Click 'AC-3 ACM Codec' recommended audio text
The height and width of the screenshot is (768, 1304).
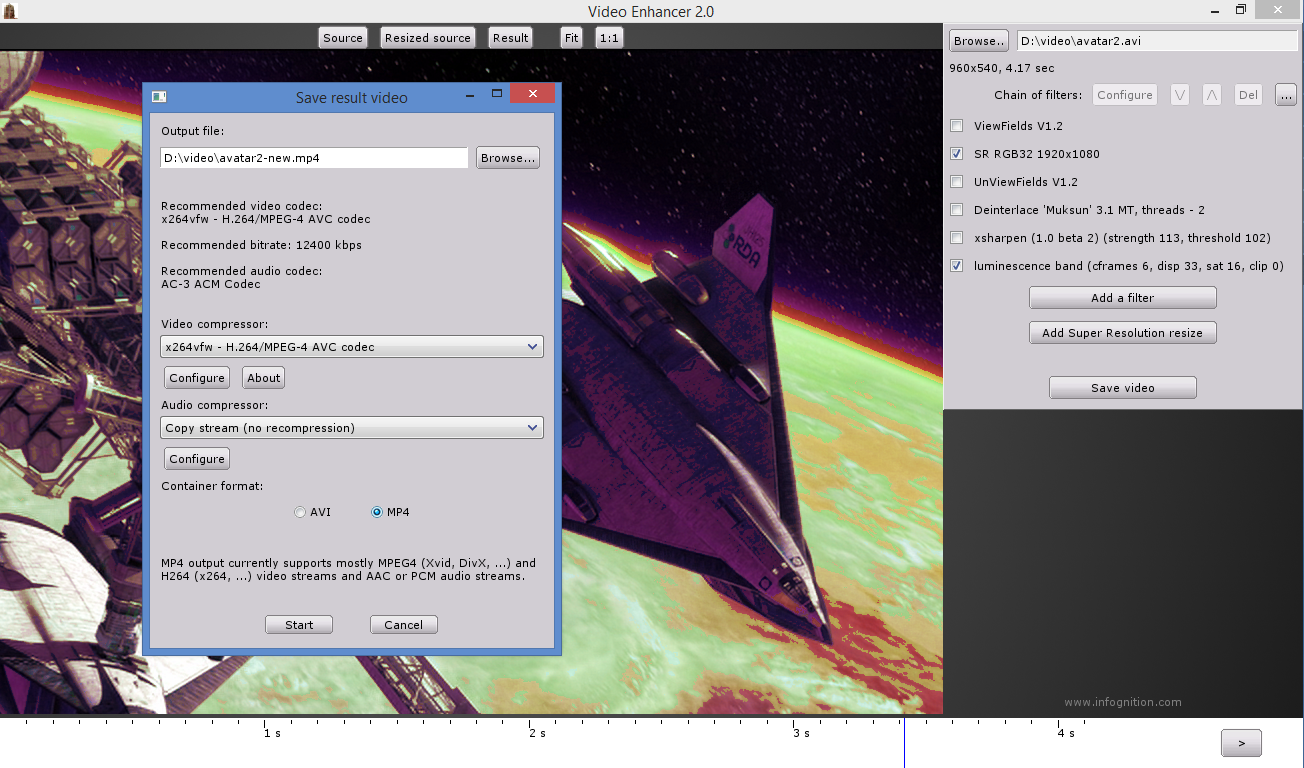(x=211, y=284)
